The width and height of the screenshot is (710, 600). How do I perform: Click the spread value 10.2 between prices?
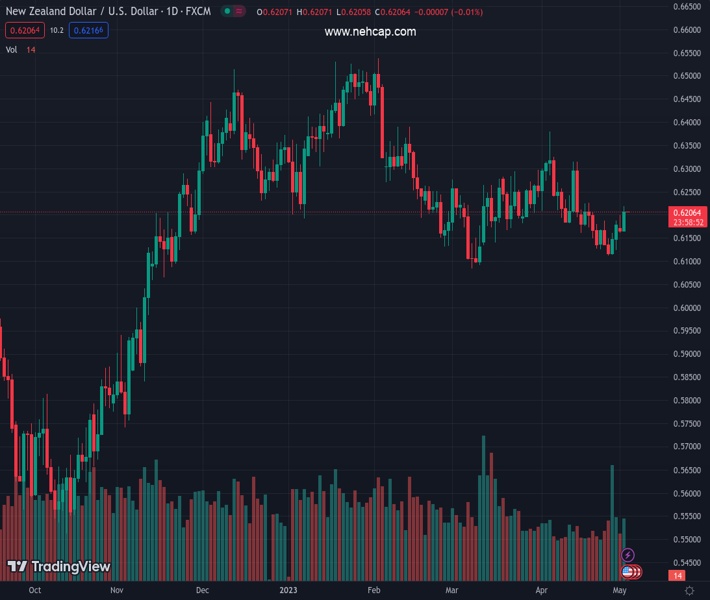(56, 31)
